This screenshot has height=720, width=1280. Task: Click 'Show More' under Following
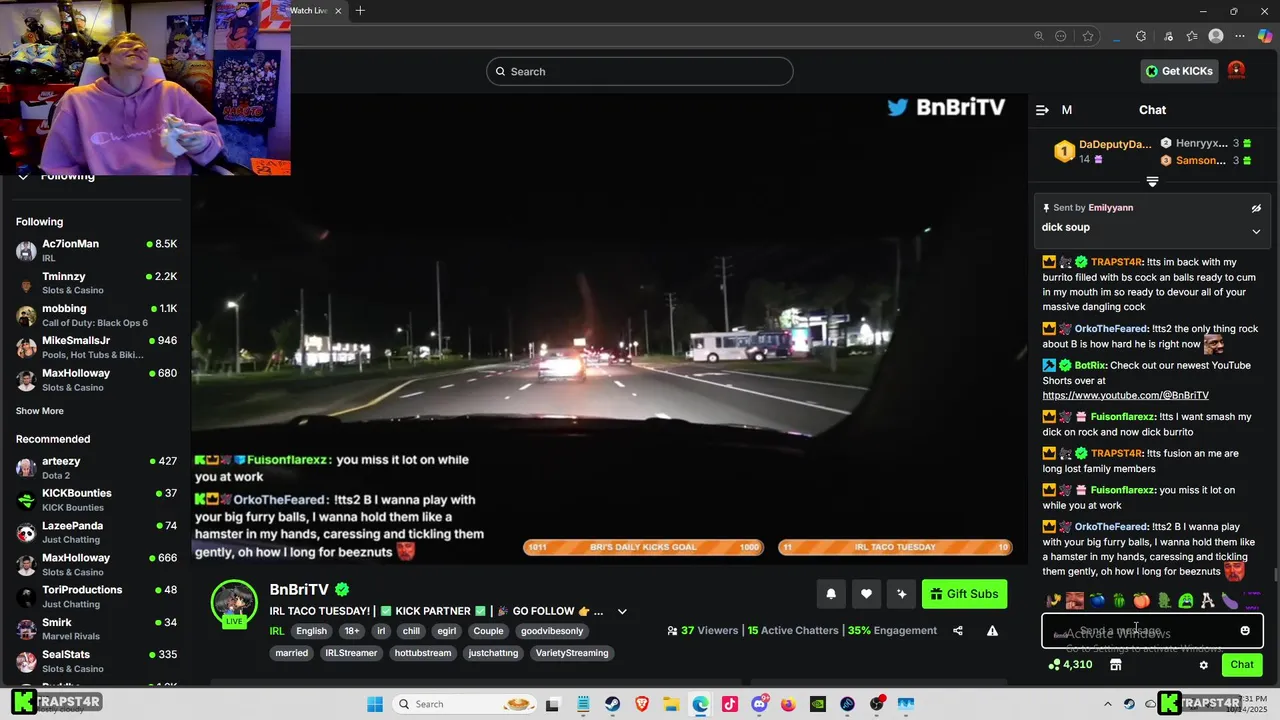pyautogui.click(x=39, y=411)
